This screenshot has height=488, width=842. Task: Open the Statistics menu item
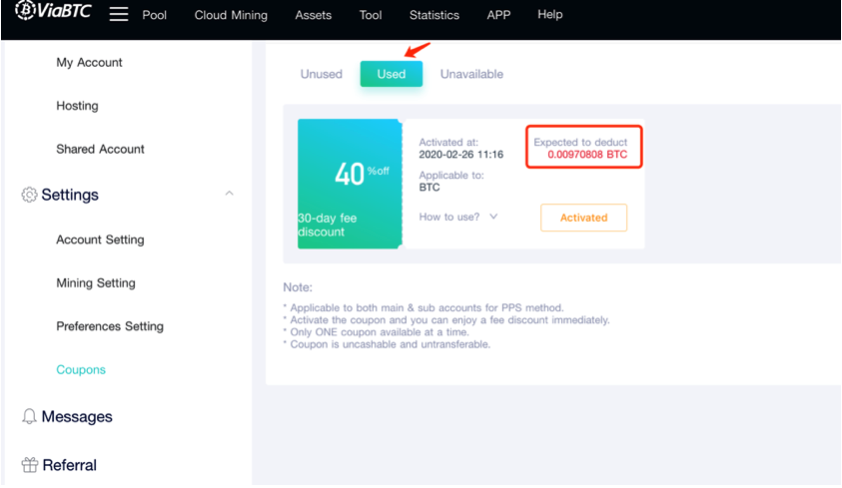(x=434, y=15)
